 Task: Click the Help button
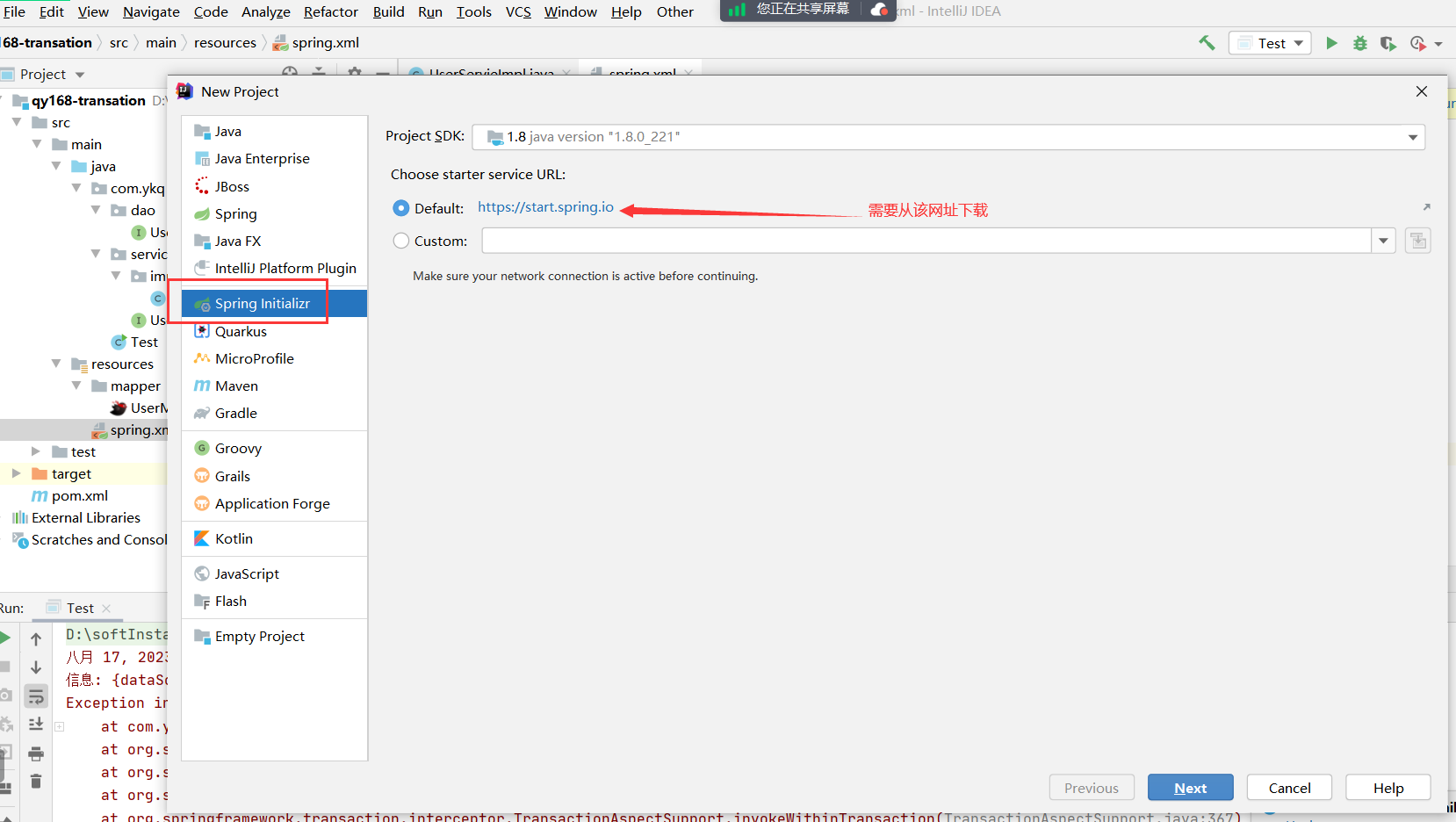pyautogui.click(x=1388, y=788)
